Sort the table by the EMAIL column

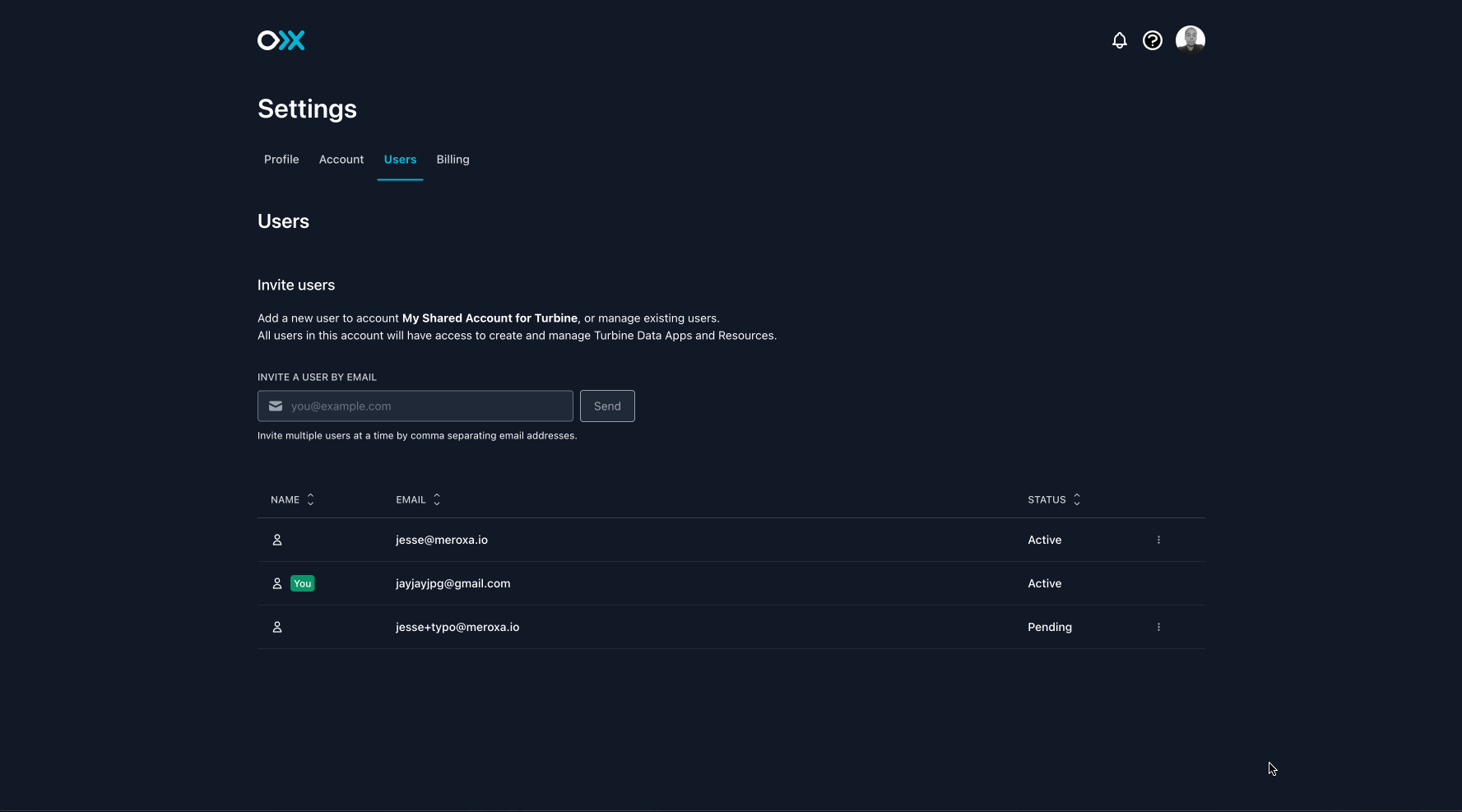[x=436, y=499]
